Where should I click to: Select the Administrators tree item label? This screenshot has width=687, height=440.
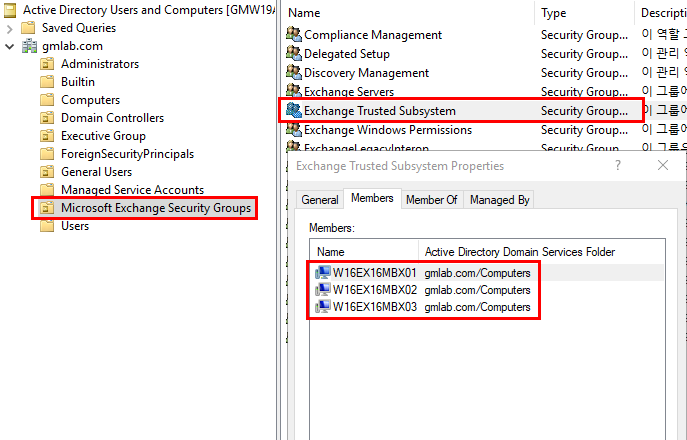pos(100,64)
